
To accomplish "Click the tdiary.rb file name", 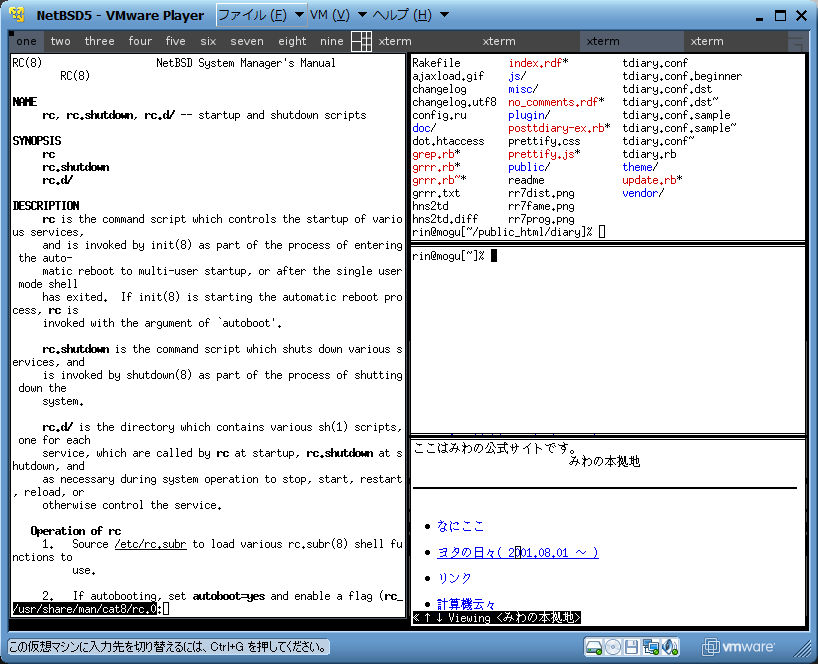I will pyautogui.click(x=649, y=154).
